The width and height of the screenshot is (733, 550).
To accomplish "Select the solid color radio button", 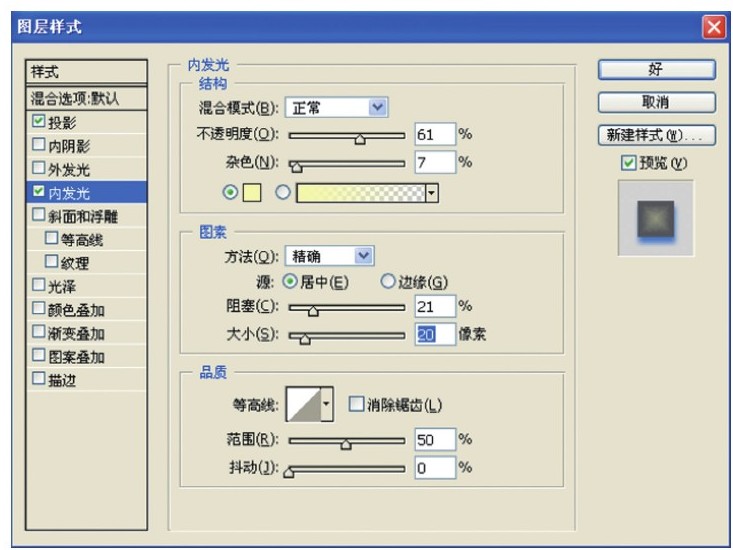I will click(230, 192).
